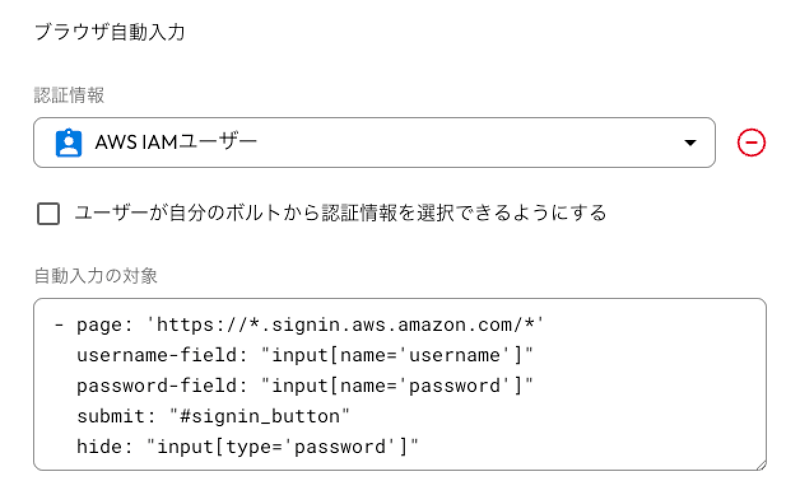Image resolution: width=800 pixels, height=495 pixels.
Task: Place cursor on the submit: key
Action: pyautogui.click(x=116, y=416)
